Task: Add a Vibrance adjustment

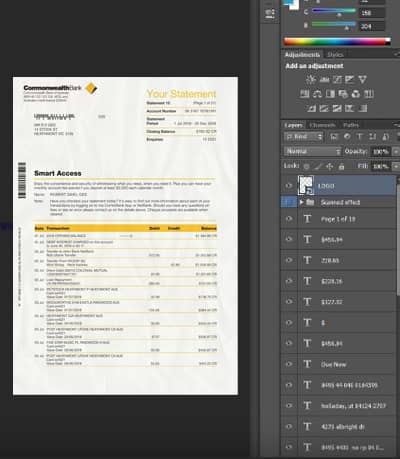Action: 362,79
